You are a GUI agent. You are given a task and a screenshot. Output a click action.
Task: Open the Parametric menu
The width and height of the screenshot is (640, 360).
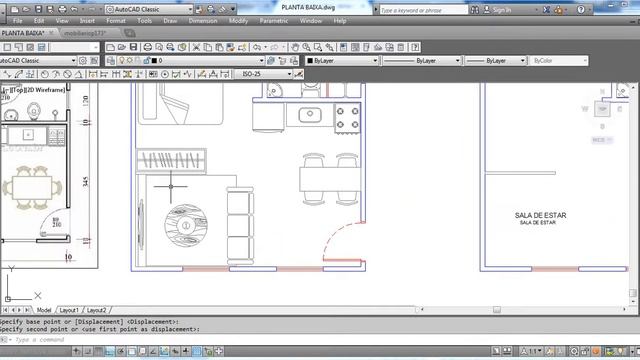274,21
